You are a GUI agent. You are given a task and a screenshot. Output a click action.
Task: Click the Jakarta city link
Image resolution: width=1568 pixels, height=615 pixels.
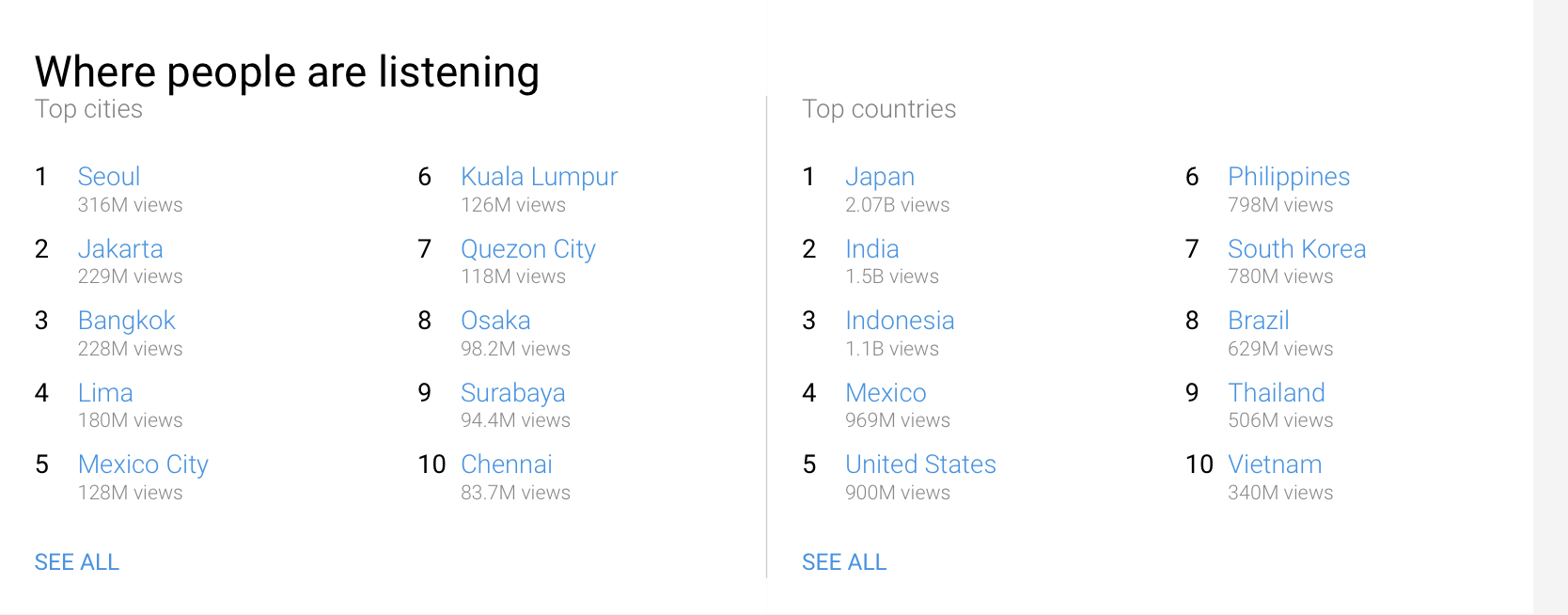coord(120,249)
